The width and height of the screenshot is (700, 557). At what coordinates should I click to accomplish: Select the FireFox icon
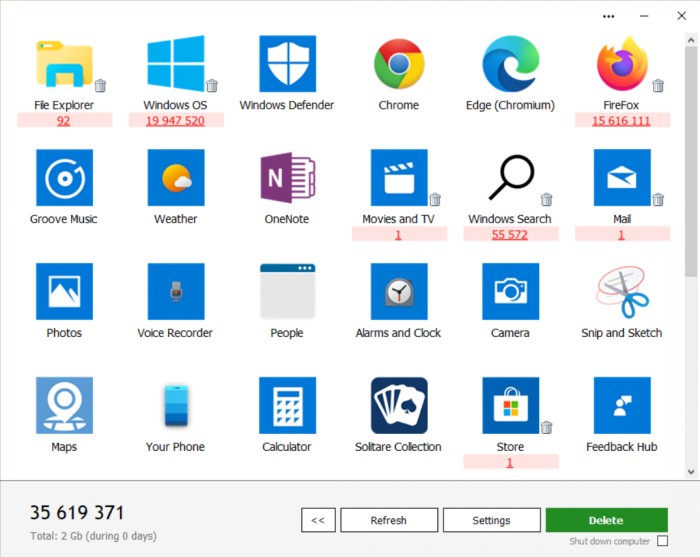pyautogui.click(x=622, y=63)
